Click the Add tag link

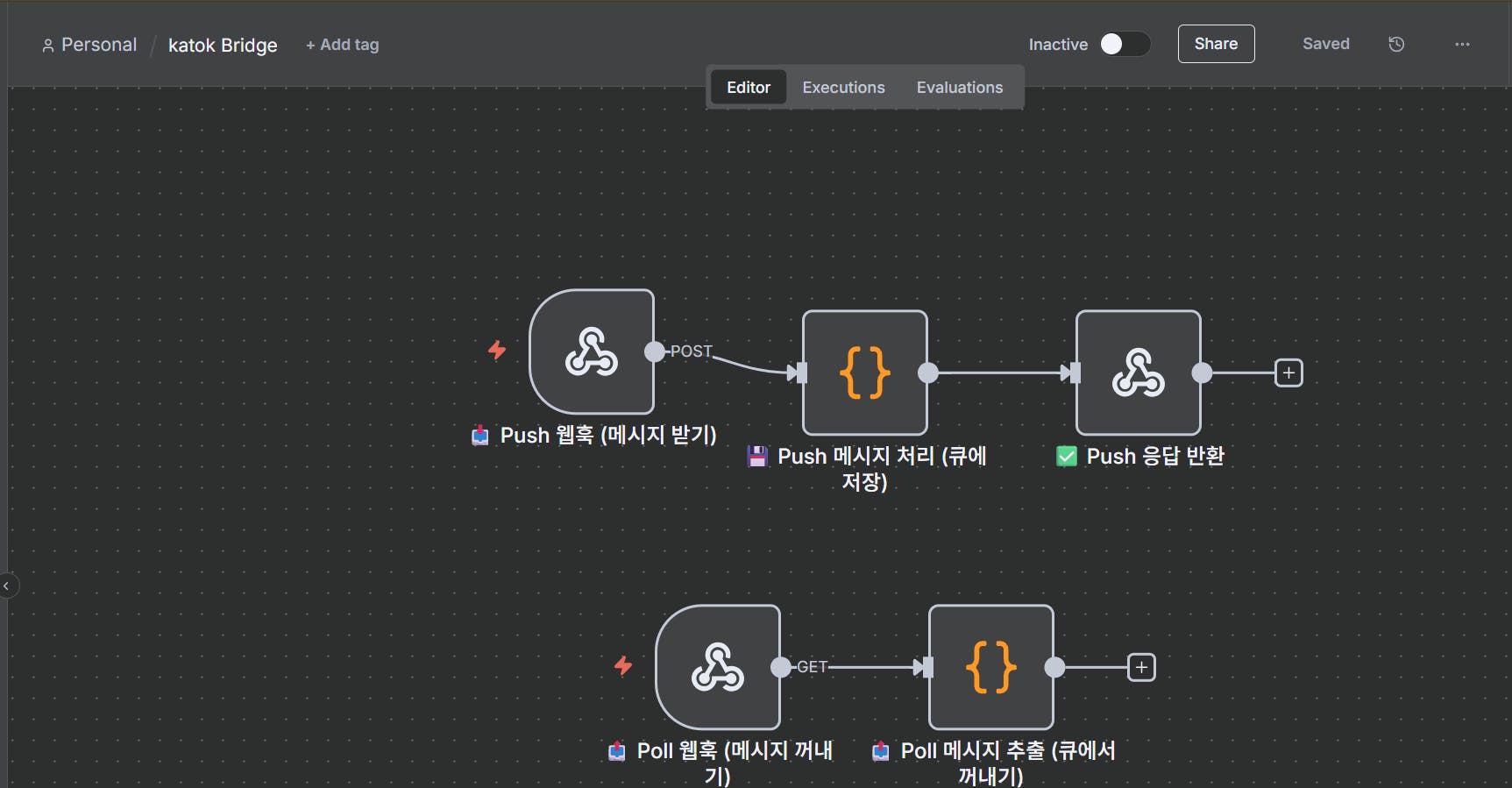click(342, 45)
